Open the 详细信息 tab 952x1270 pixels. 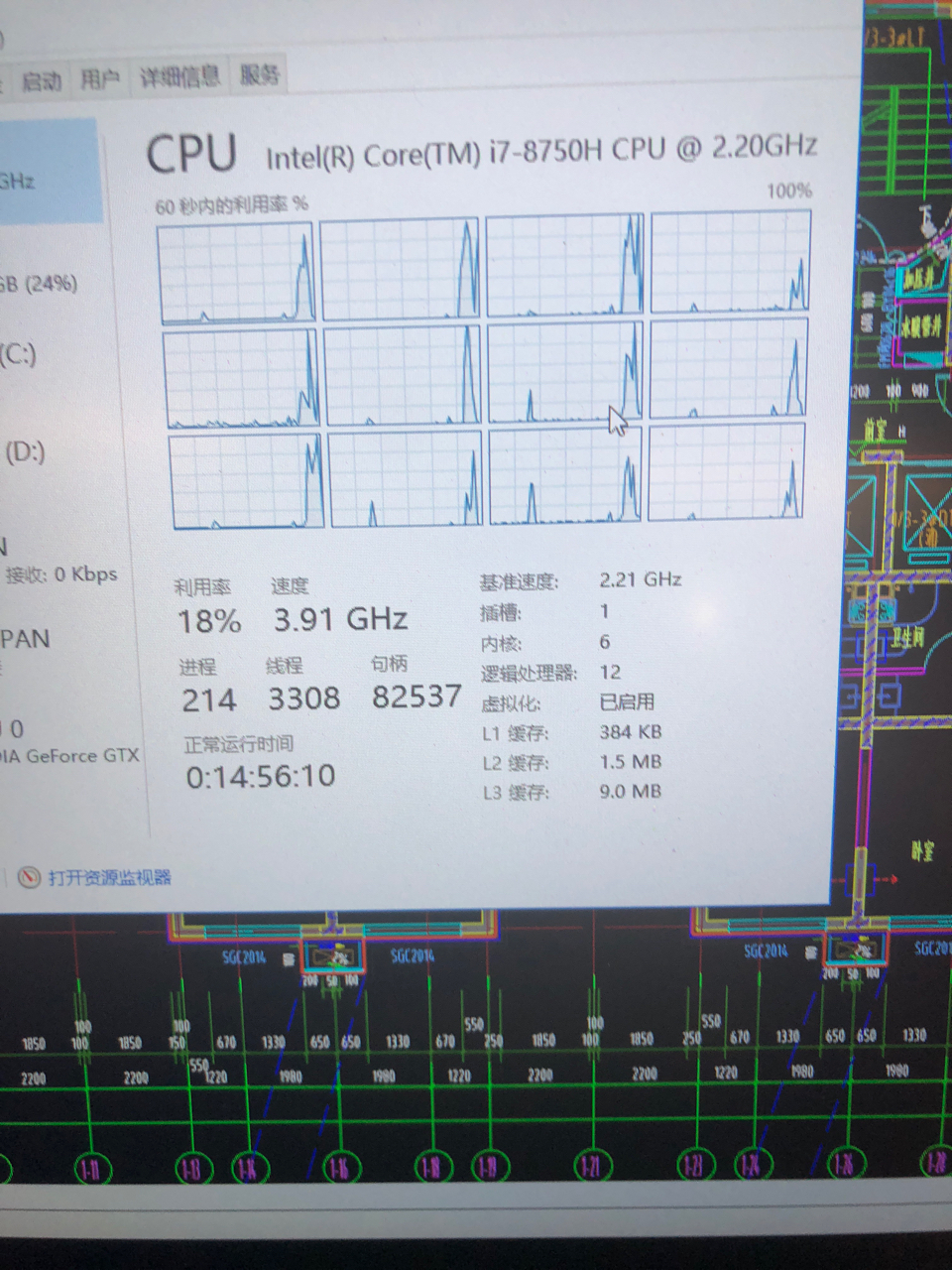click(x=179, y=77)
